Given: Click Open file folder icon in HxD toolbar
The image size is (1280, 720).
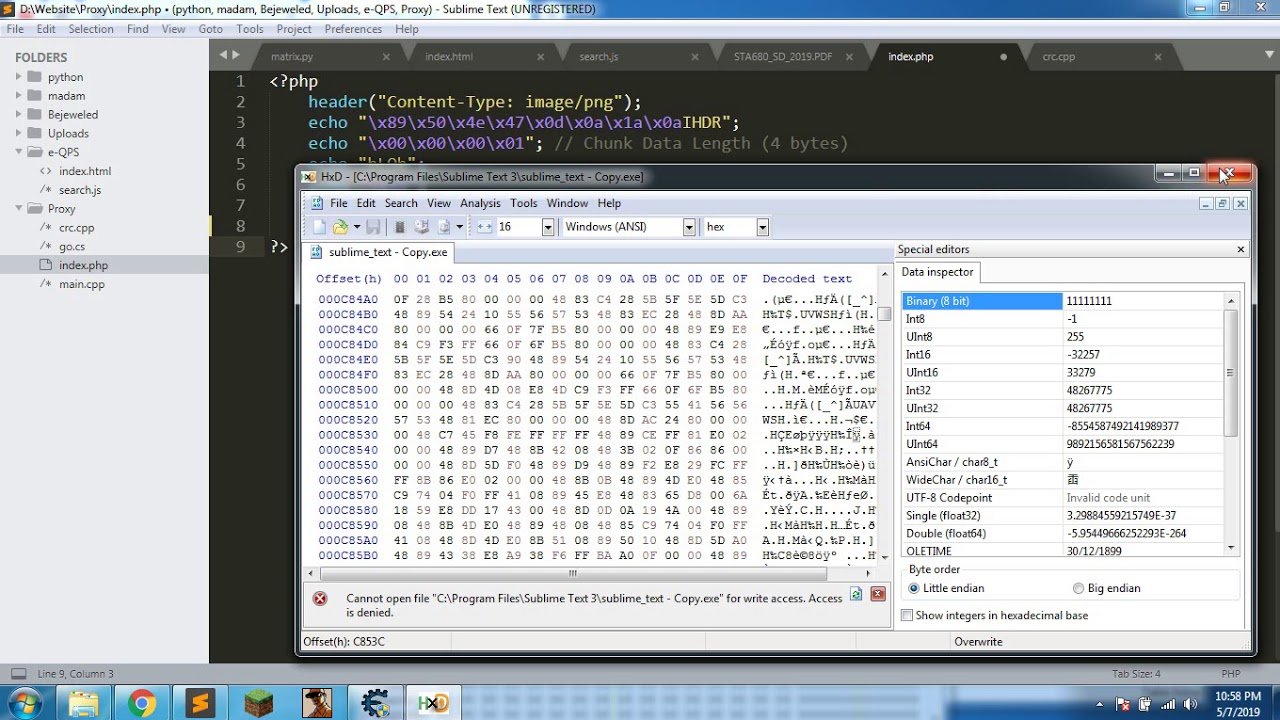Looking at the screenshot, I should coord(340,227).
